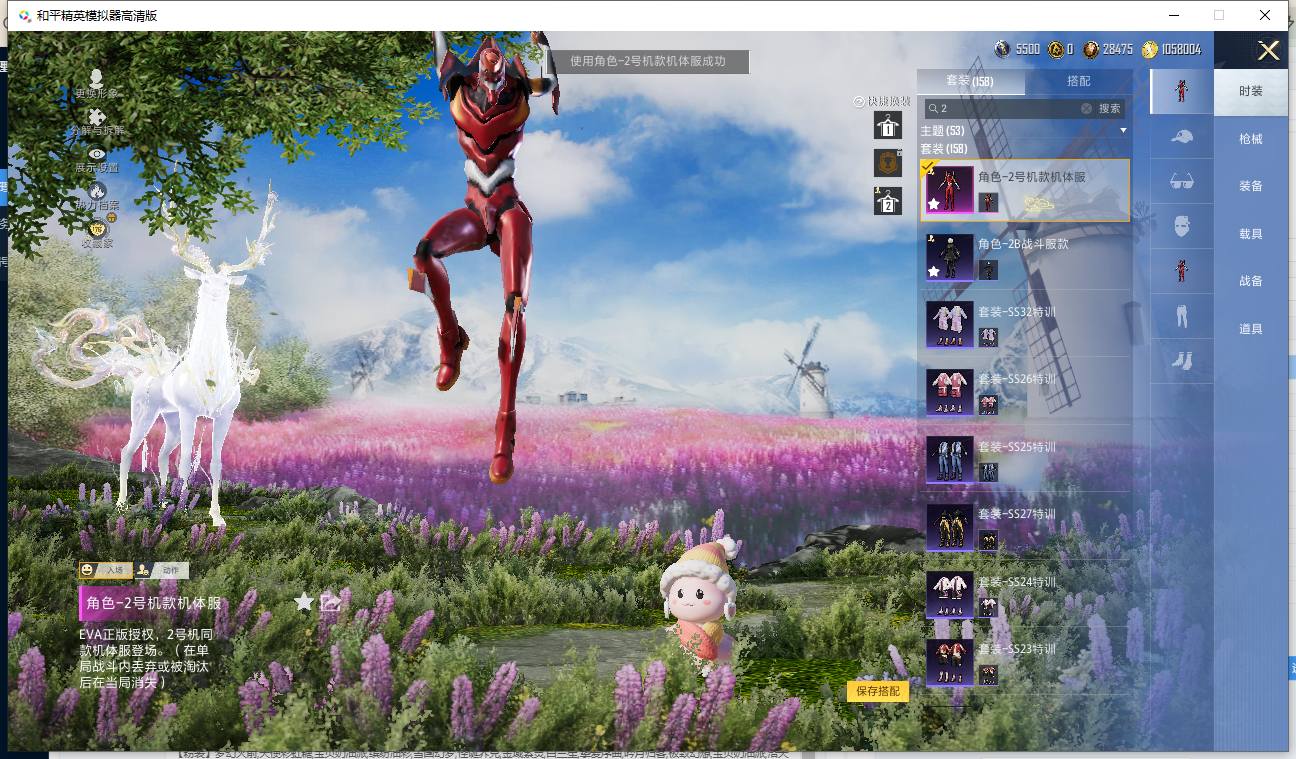Screen dimensions: 1296x759
Task: Click the 搜索 search button
Action: tap(1110, 108)
